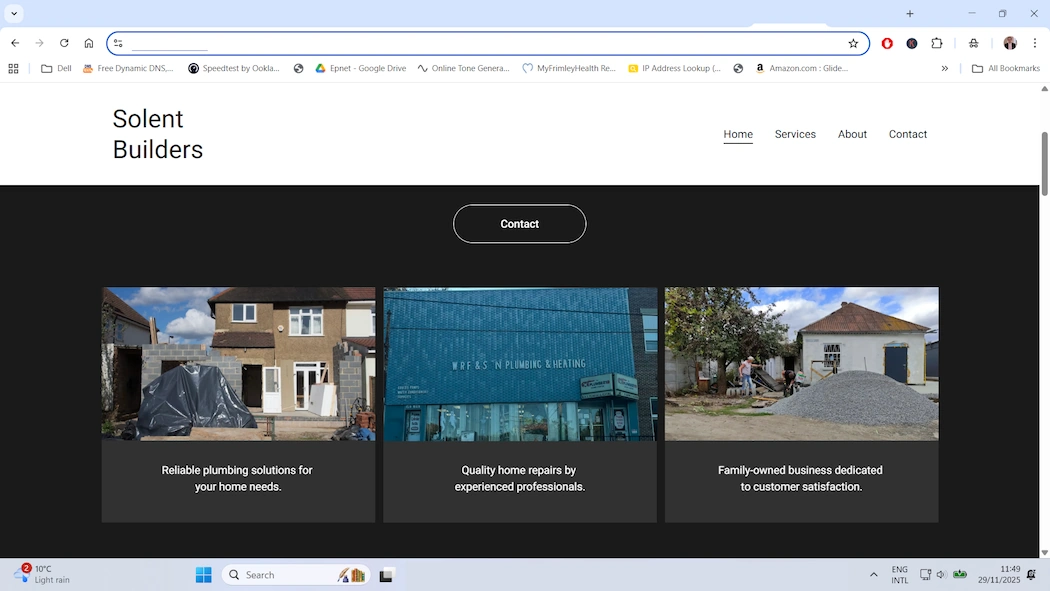1050x591 pixels.
Task: Reload the page using the refresh icon
Action: [x=63, y=43]
